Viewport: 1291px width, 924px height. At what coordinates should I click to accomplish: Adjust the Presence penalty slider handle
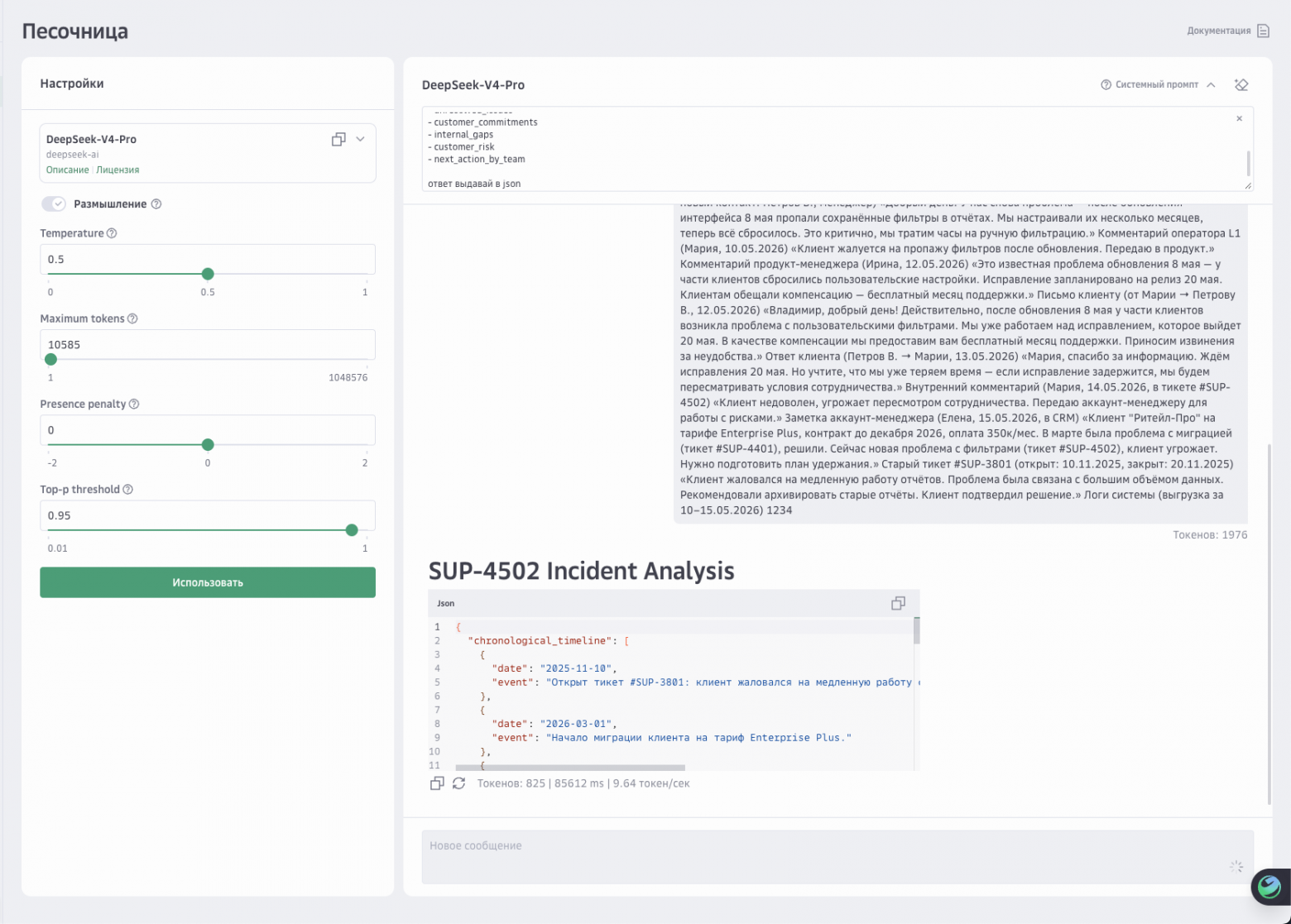208,444
